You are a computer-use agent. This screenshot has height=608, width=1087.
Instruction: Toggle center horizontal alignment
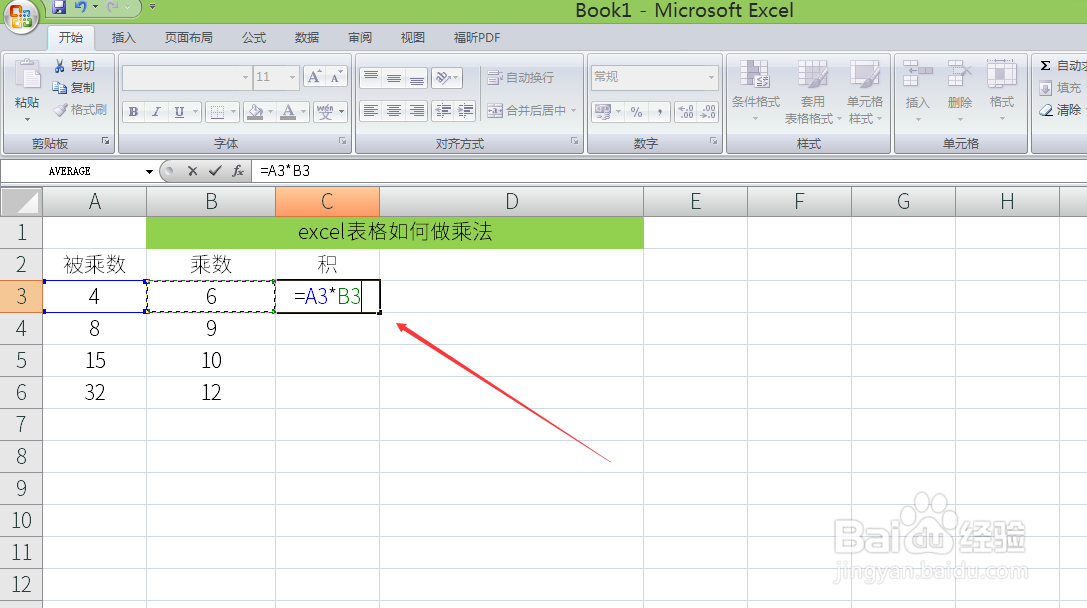(394, 110)
